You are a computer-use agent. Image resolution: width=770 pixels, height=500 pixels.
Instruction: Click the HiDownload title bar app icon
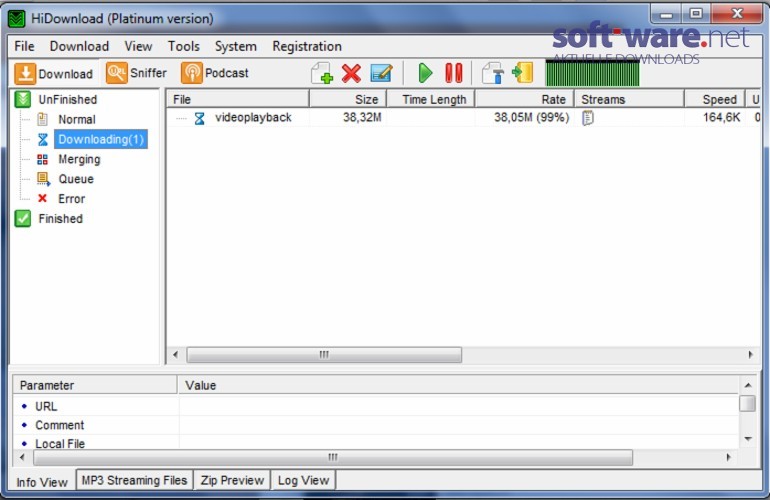[17, 19]
